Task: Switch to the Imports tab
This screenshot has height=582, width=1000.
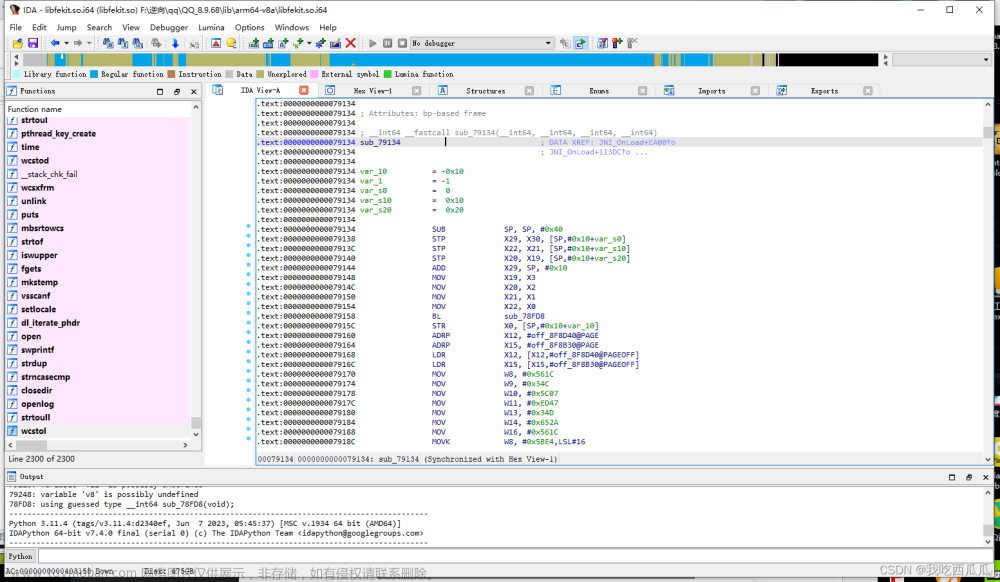Action: pyautogui.click(x=711, y=91)
